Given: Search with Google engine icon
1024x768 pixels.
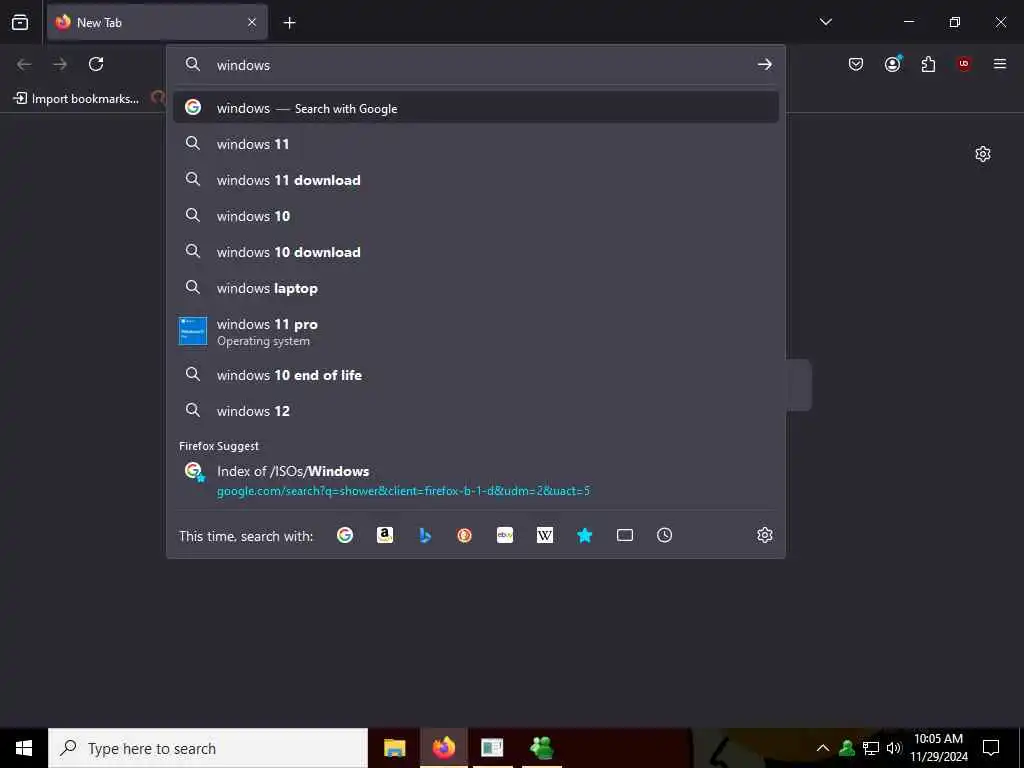Looking at the screenshot, I should tap(345, 536).
